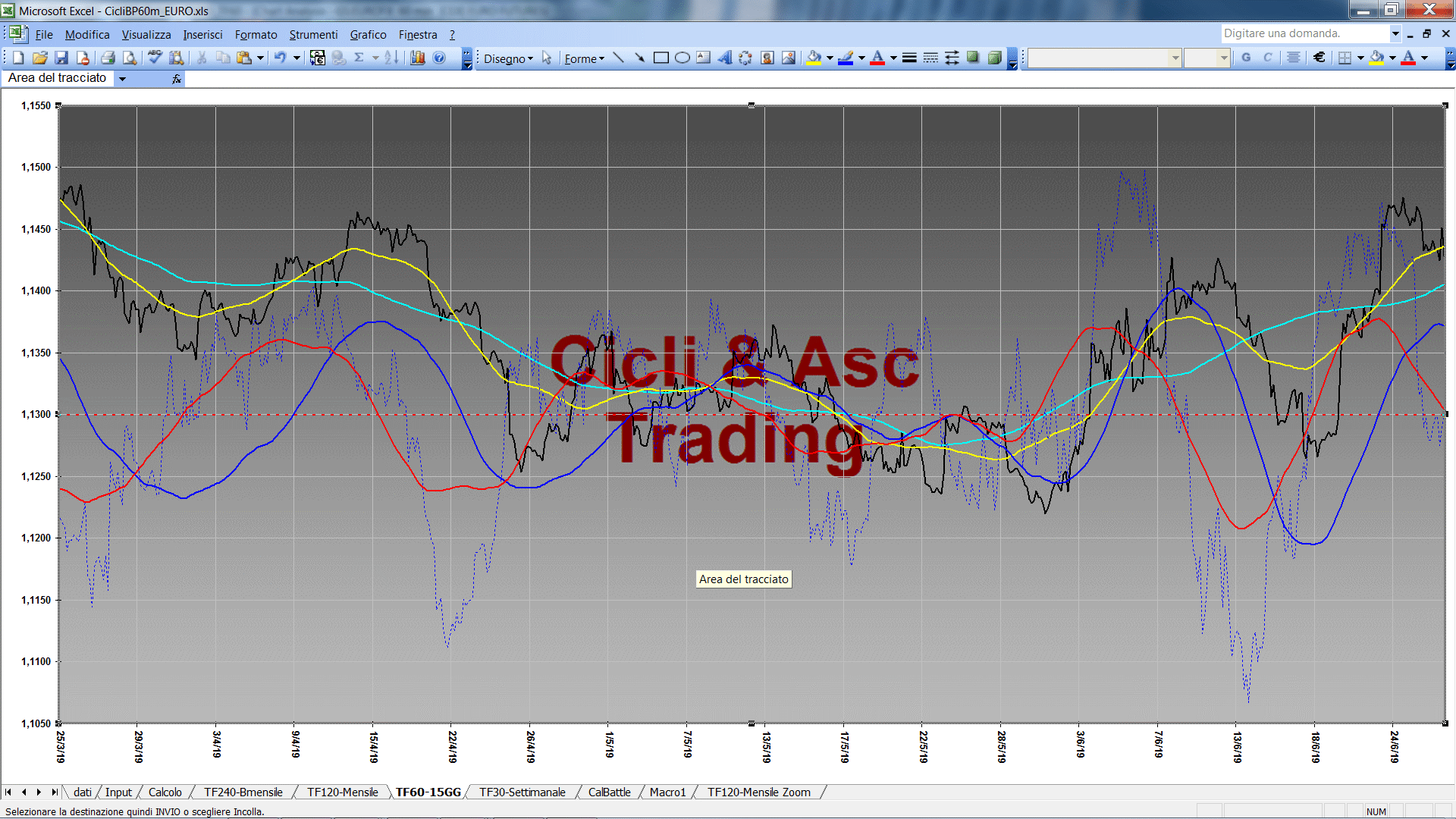The height and width of the screenshot is (819, 1456).
Task: Expand the Borders dropdown arrow
Action: click(1360, 58)
